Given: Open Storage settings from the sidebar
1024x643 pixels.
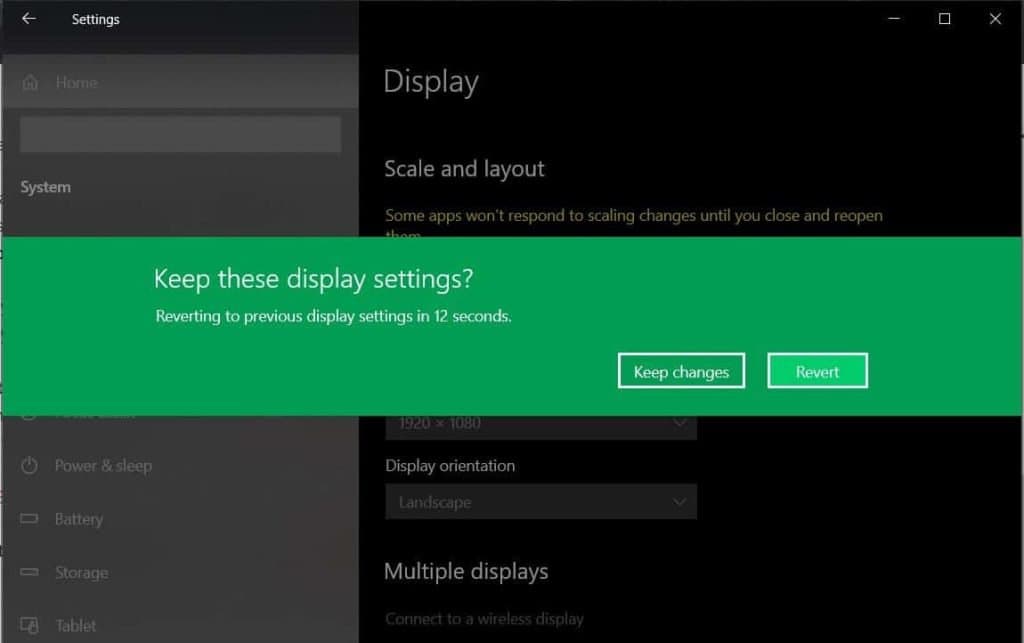Looking at the screenshot, I should (x=80, y=572).
